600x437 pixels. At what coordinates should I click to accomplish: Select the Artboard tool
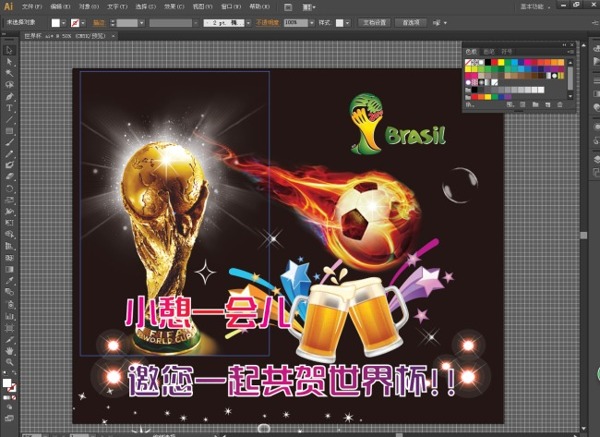click(x=9, y=328)
